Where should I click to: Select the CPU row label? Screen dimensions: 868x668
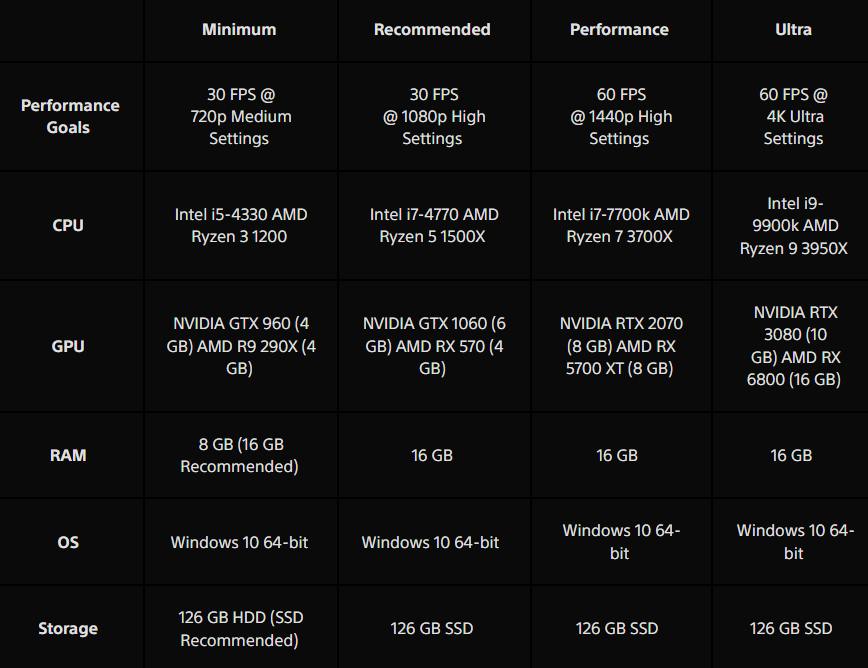click(68, 225)
